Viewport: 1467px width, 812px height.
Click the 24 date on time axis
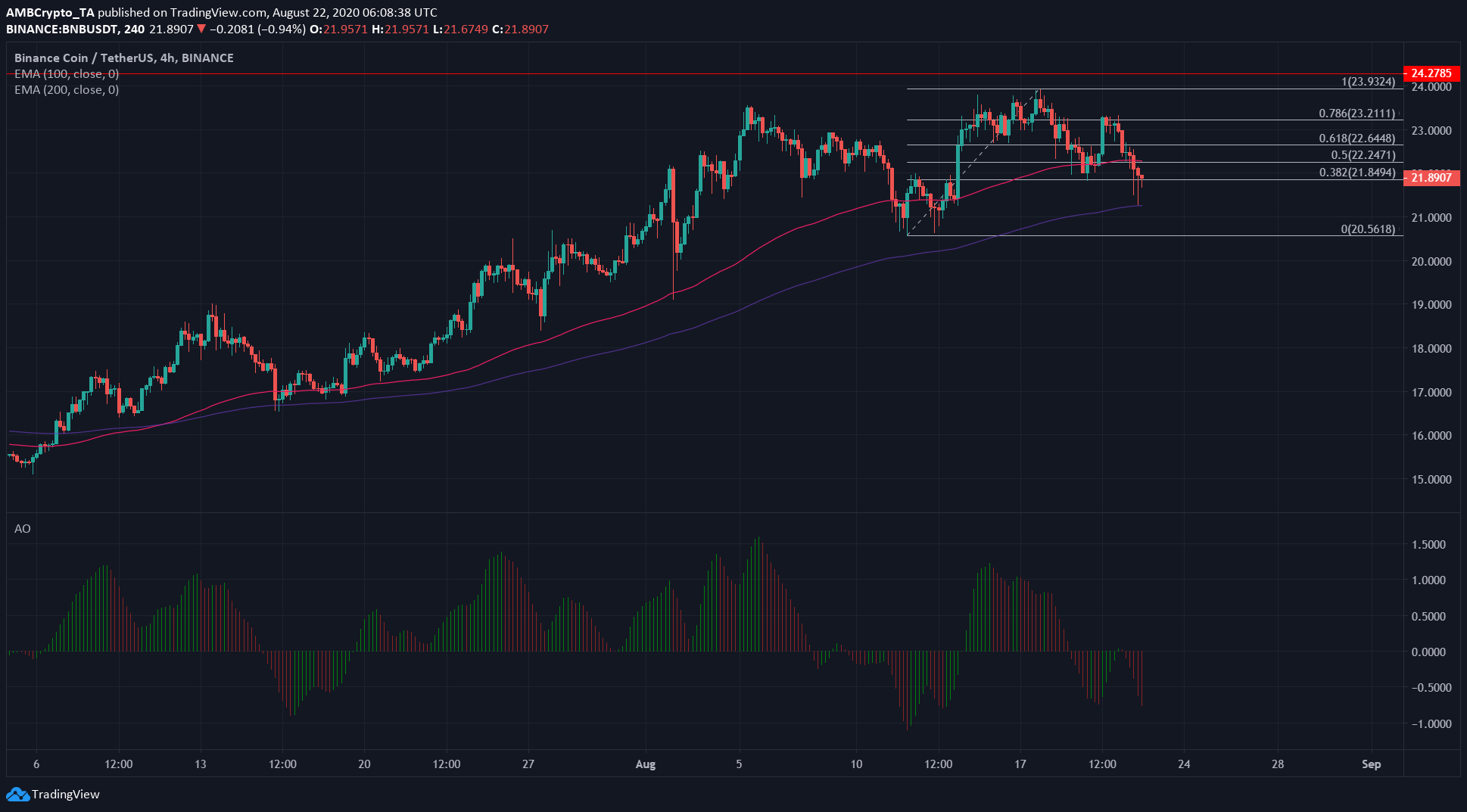click(1184, 764)
